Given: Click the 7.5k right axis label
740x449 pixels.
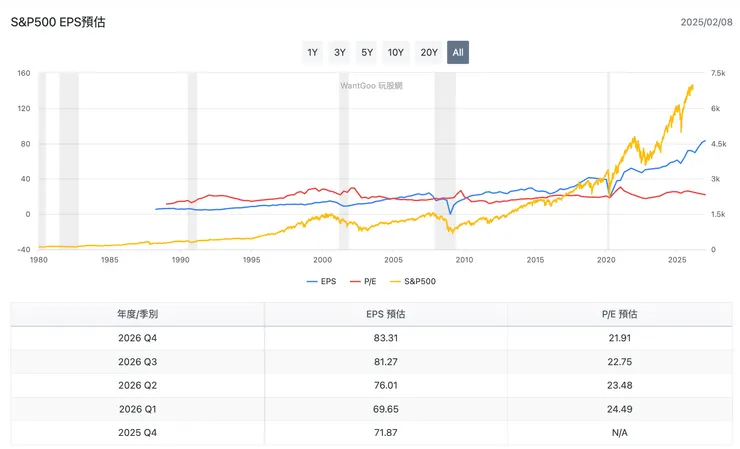Looking at the screenshot, I should pos(718,73).
